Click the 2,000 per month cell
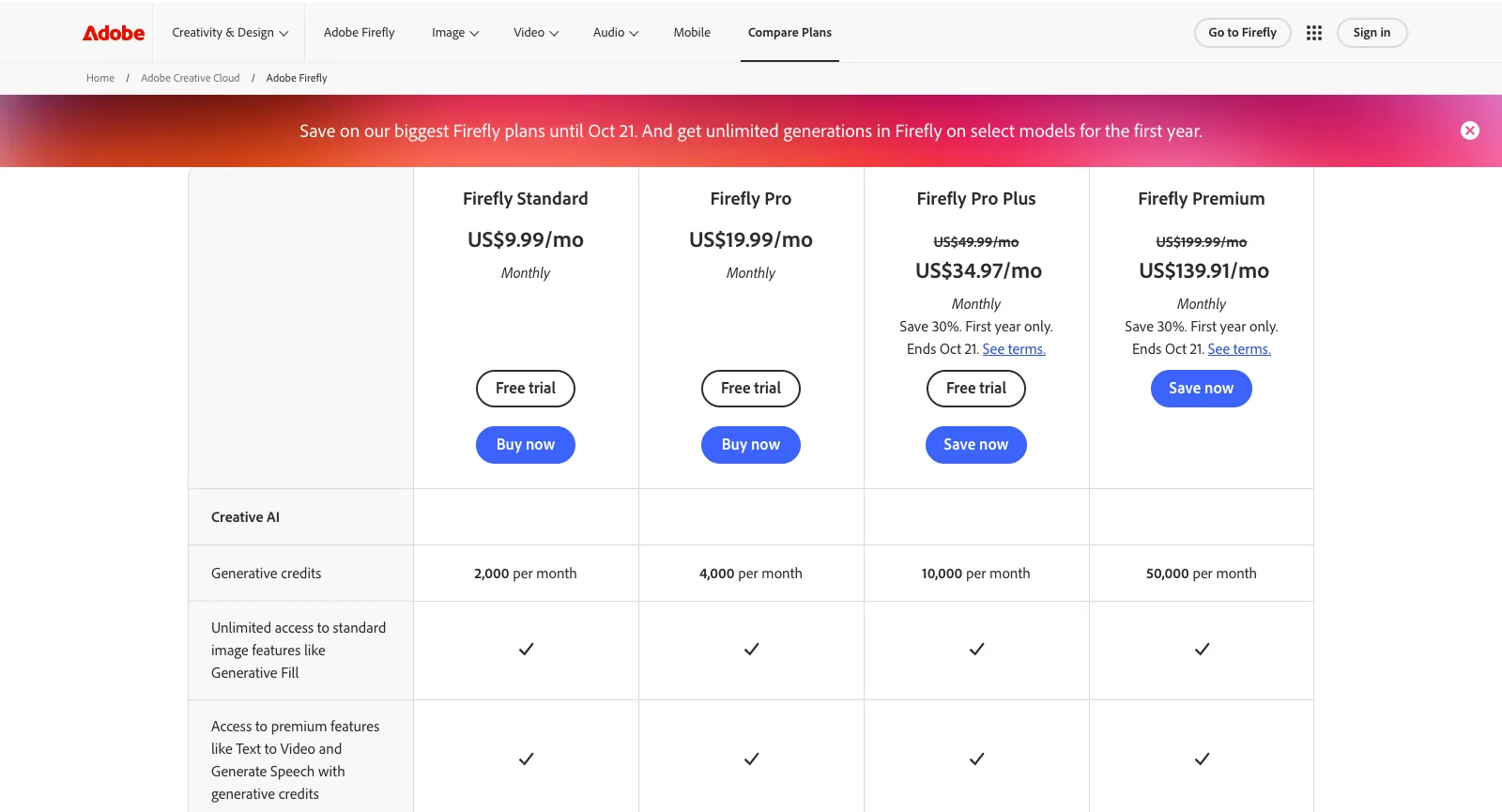The height and width of the screenshot is (812, 1502). (x=526, y=574)
